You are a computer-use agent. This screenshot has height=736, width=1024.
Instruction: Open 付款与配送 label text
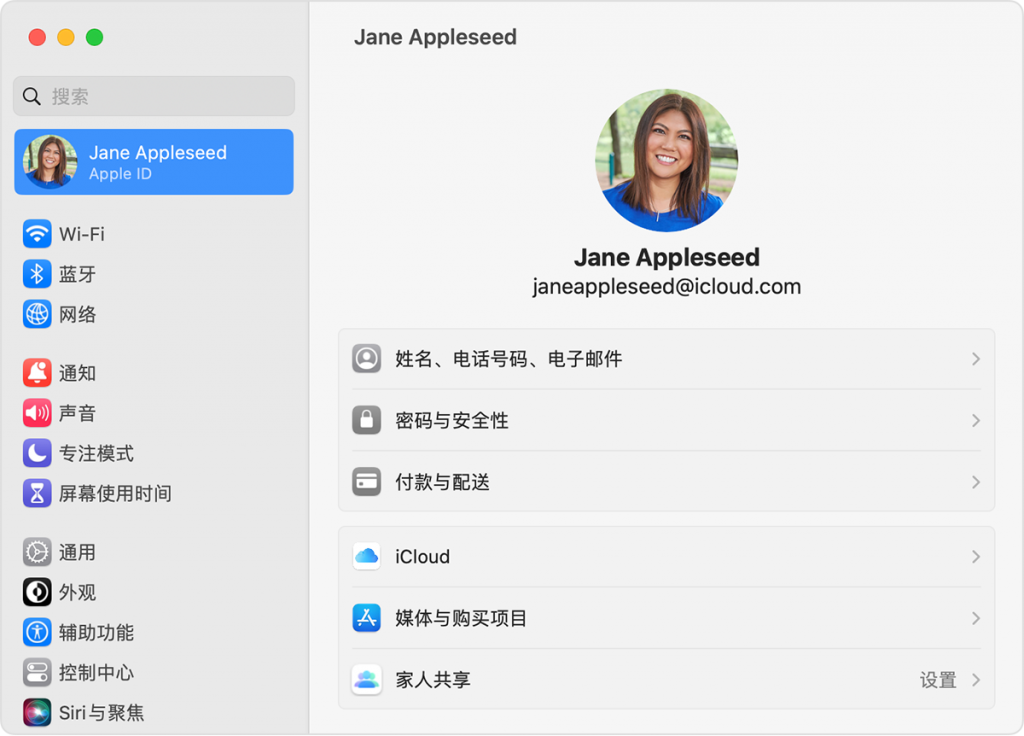[442, 483]
